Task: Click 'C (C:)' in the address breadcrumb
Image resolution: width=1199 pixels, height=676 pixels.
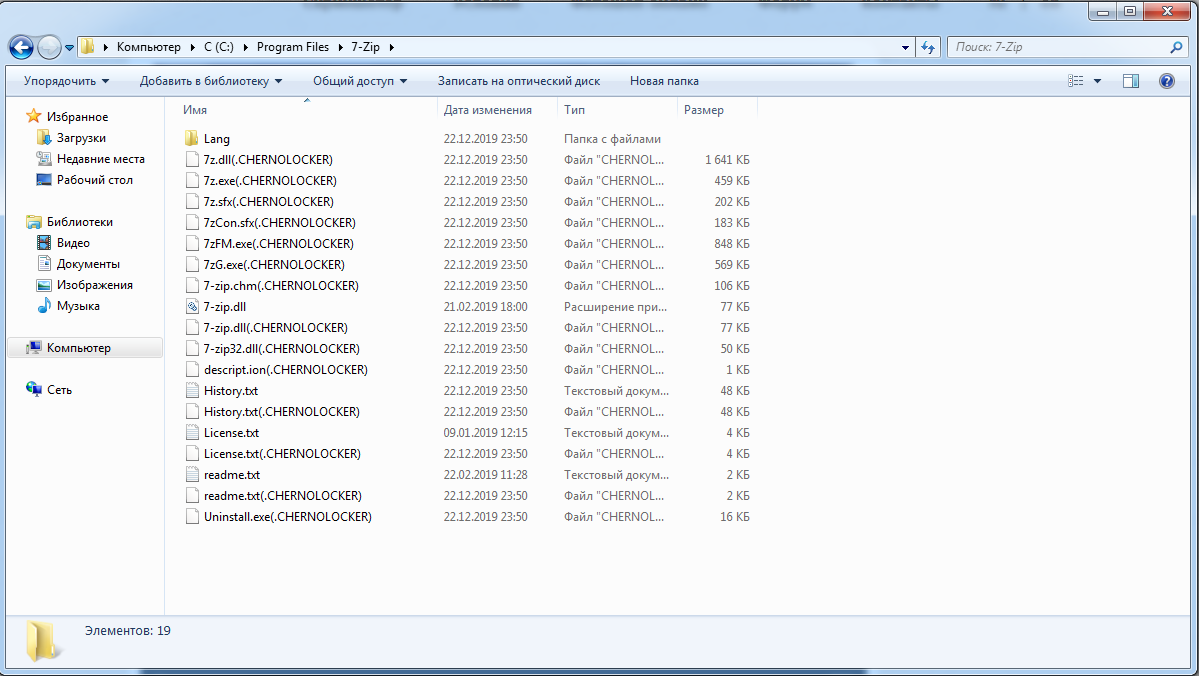Action: (x=219, y=47)
